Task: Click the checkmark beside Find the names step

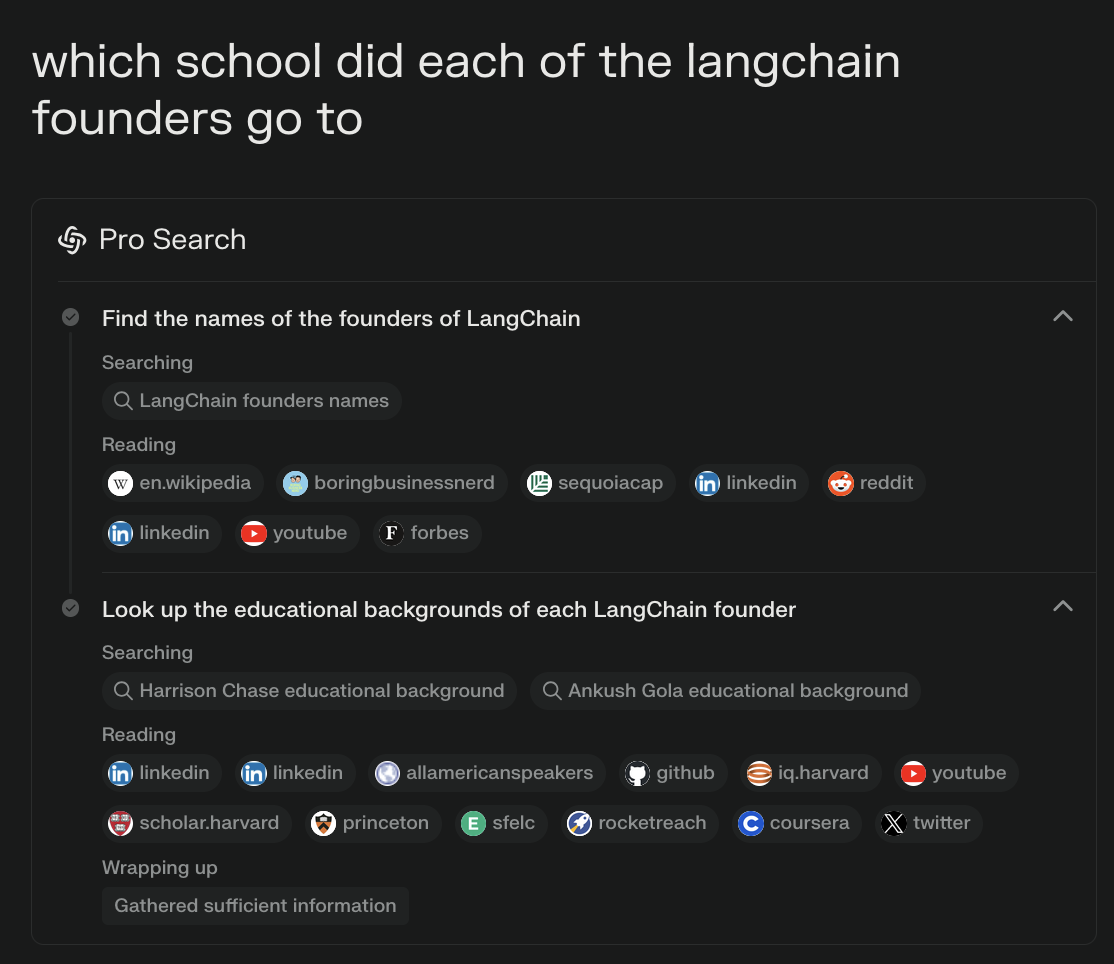Action: pyautogui.click(x=71, y=318)
